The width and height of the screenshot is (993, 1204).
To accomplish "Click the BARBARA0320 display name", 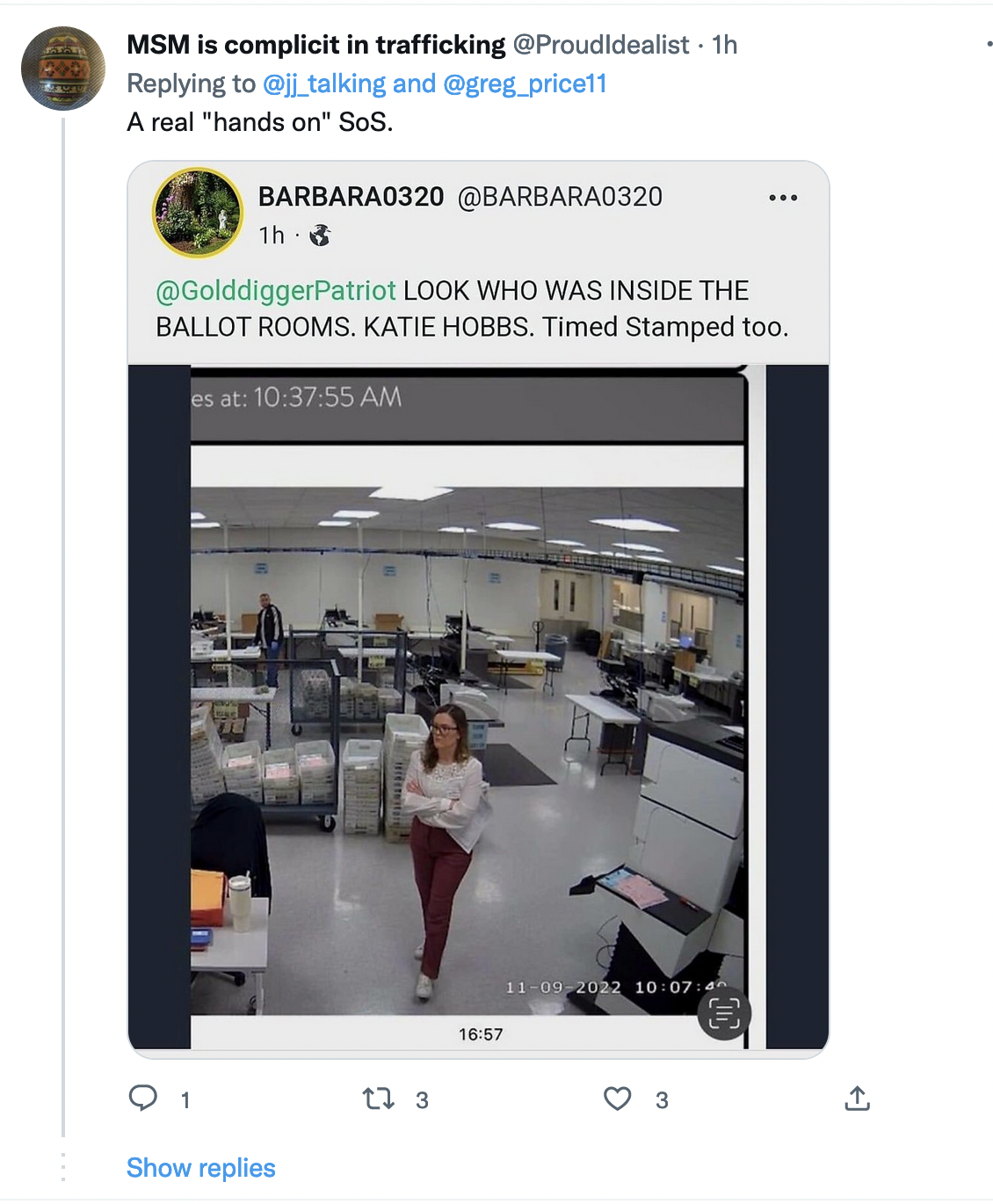I will (352, 197).
